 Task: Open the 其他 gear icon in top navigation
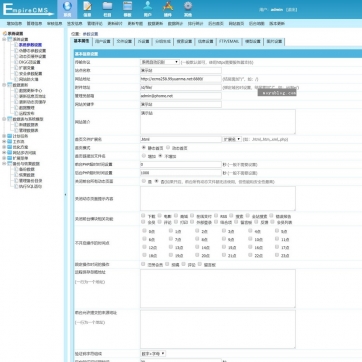coord(188,7)
